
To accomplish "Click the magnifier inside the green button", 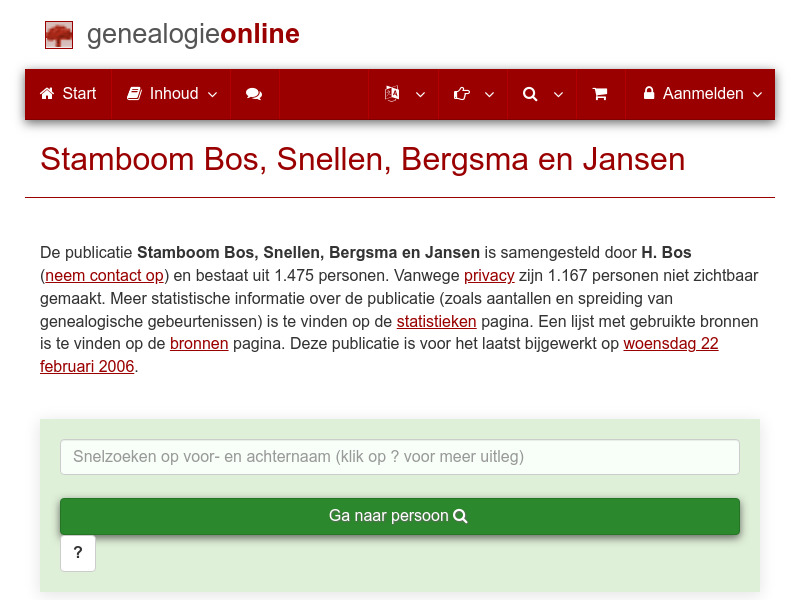I will (460, 516).
